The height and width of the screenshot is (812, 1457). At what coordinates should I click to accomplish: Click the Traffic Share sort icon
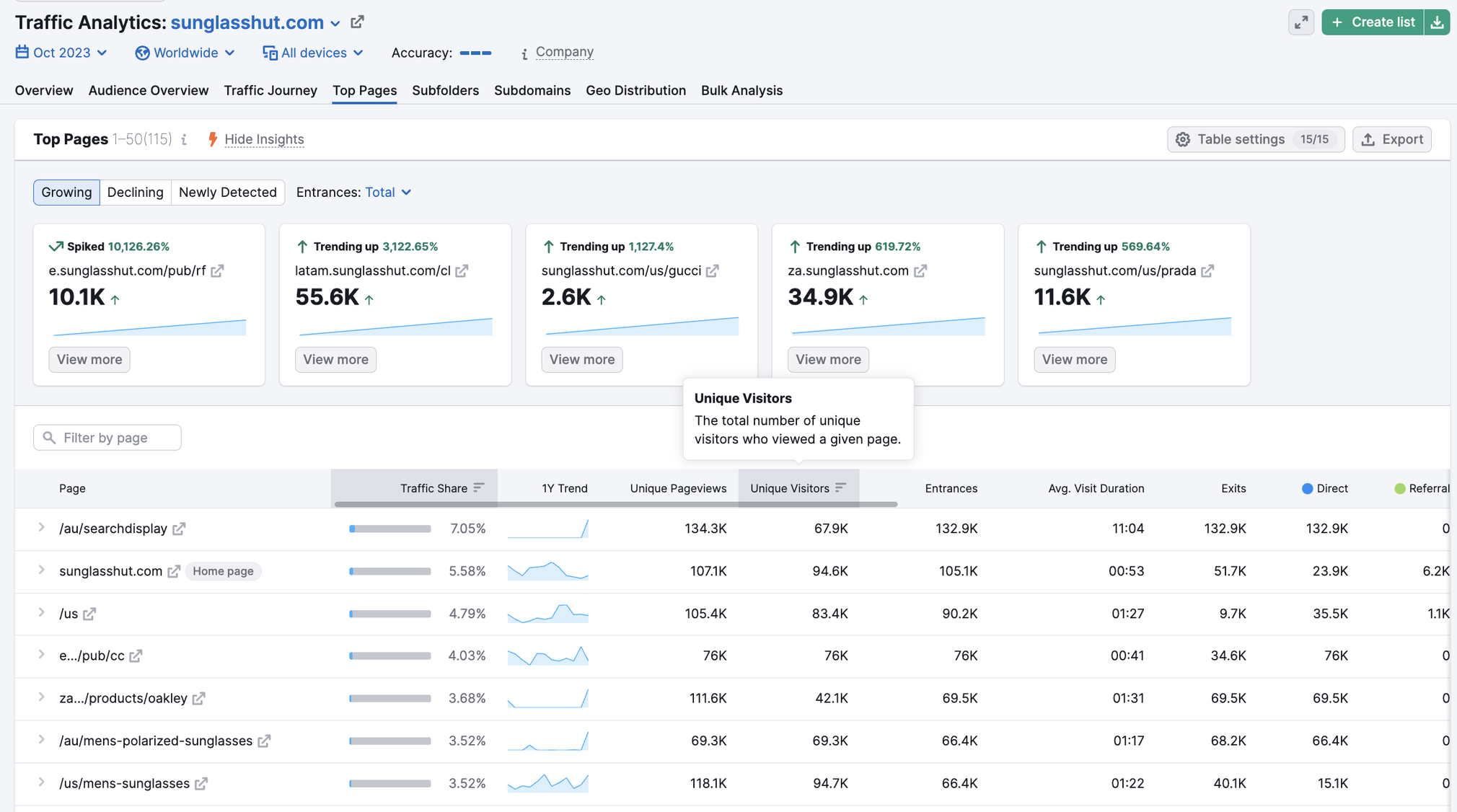coord(479,488)
